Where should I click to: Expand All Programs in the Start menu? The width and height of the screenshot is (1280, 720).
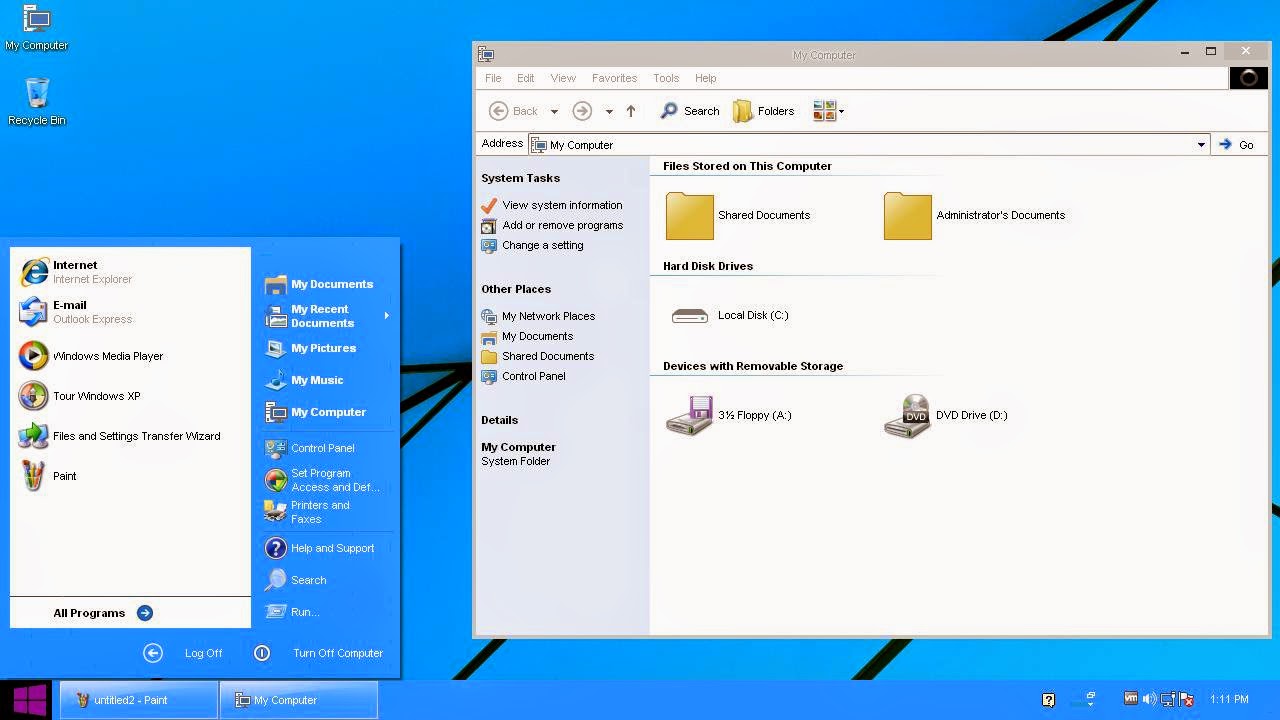pyautogui.click(x=103, y=613)
